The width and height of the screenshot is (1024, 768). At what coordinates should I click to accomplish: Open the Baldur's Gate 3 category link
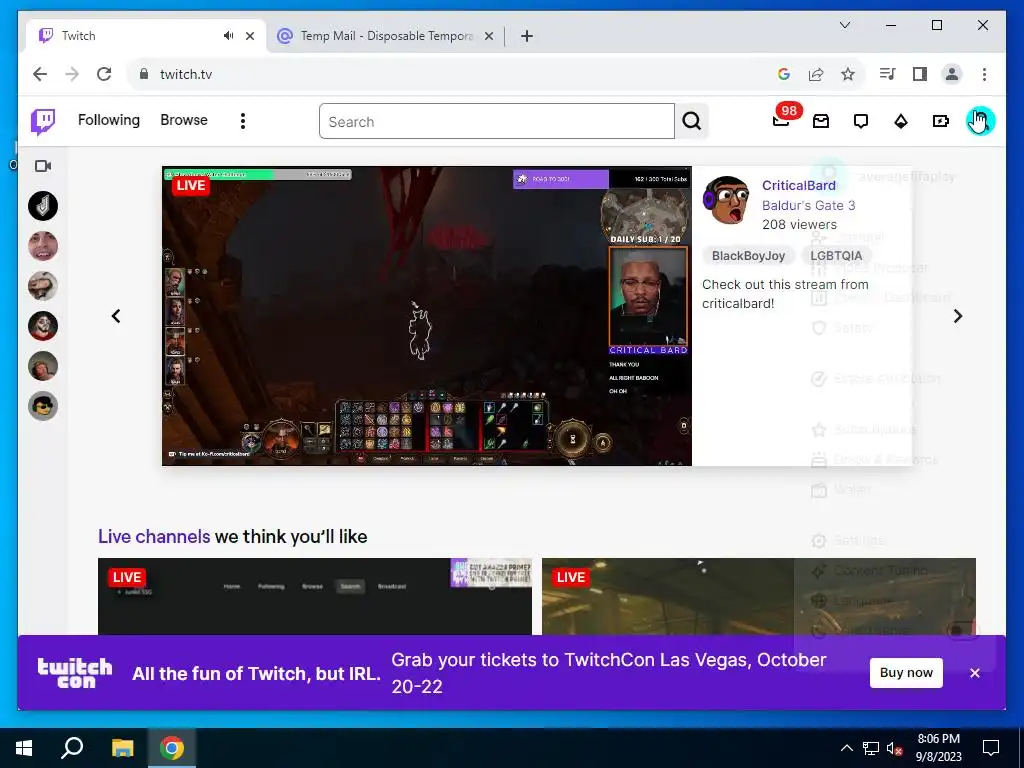point(808,205)
